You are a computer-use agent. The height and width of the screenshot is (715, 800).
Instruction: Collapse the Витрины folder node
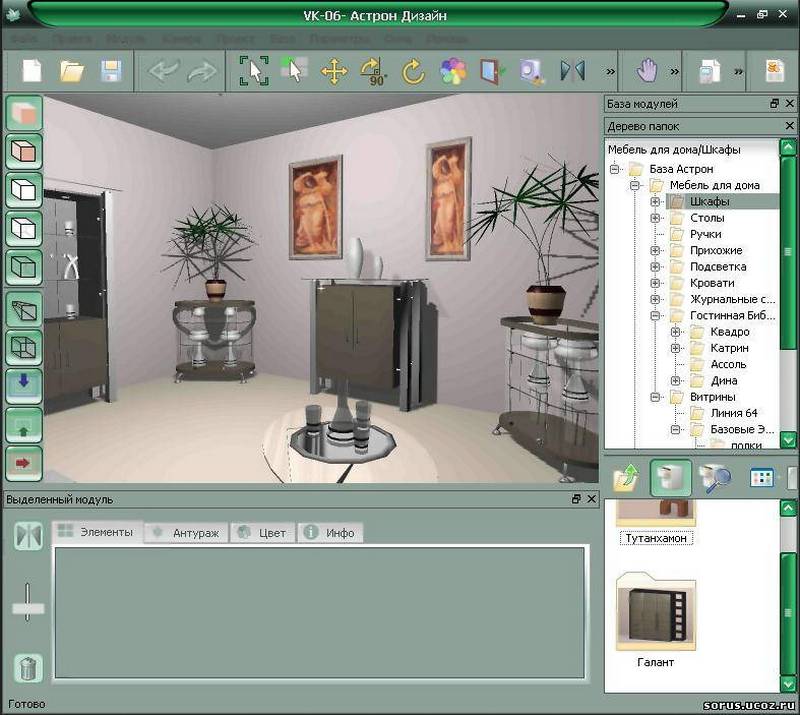tap(656, 397)
